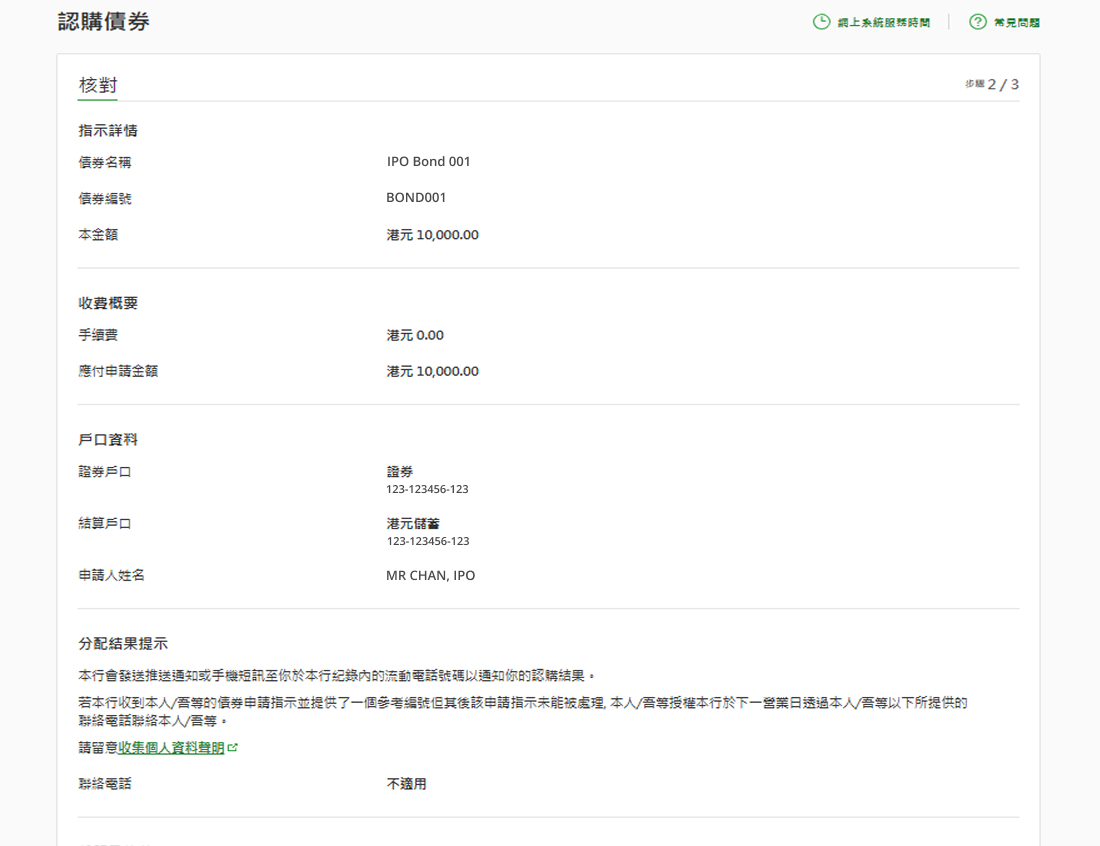Click the clock icon for online service hours
The height and width of the screenshot is (846, 1100).
[x=821, y=22]
